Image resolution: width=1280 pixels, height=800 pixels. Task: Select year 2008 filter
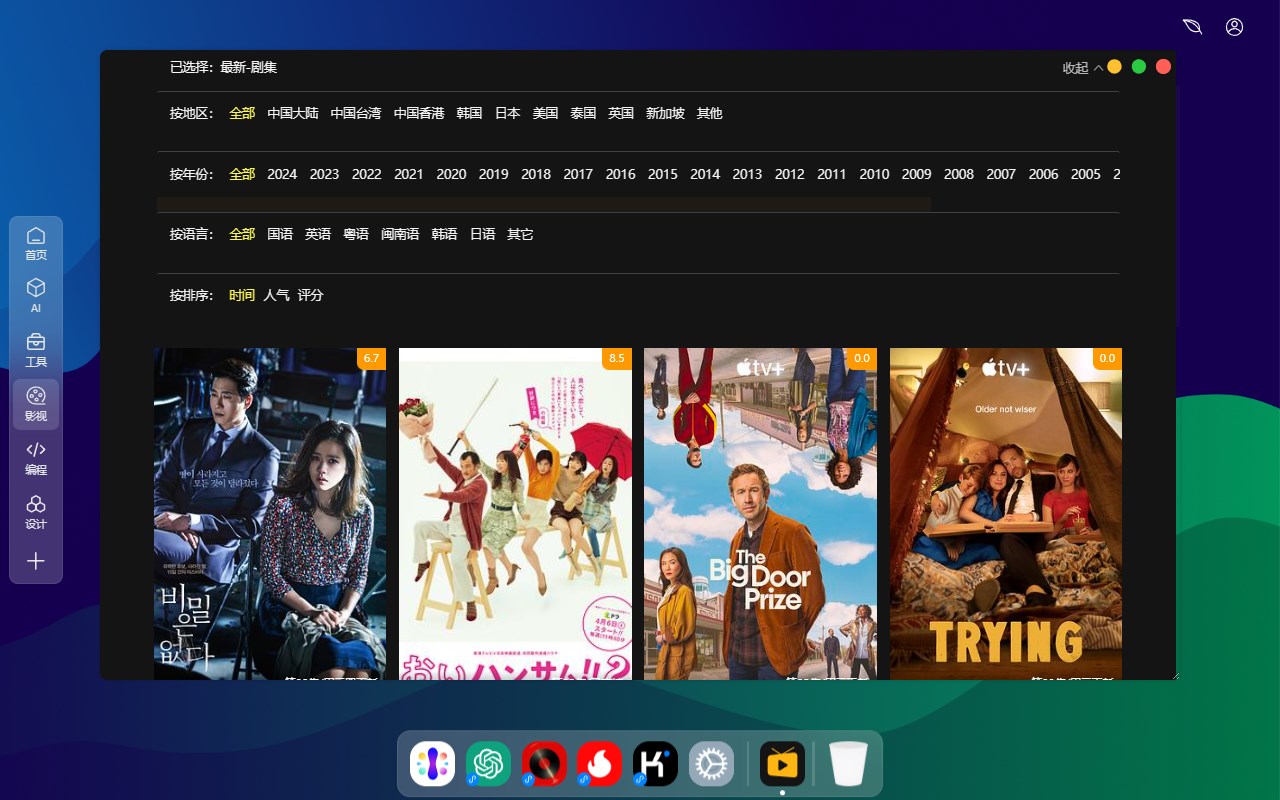(959, 174)
